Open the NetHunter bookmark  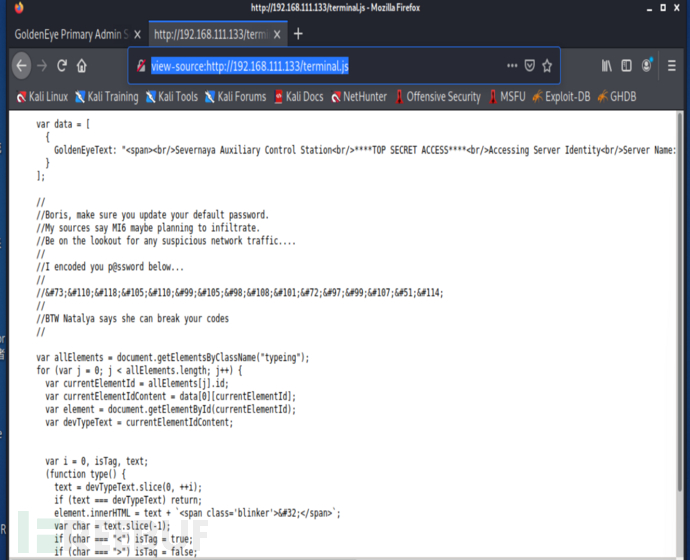point(359,97)
